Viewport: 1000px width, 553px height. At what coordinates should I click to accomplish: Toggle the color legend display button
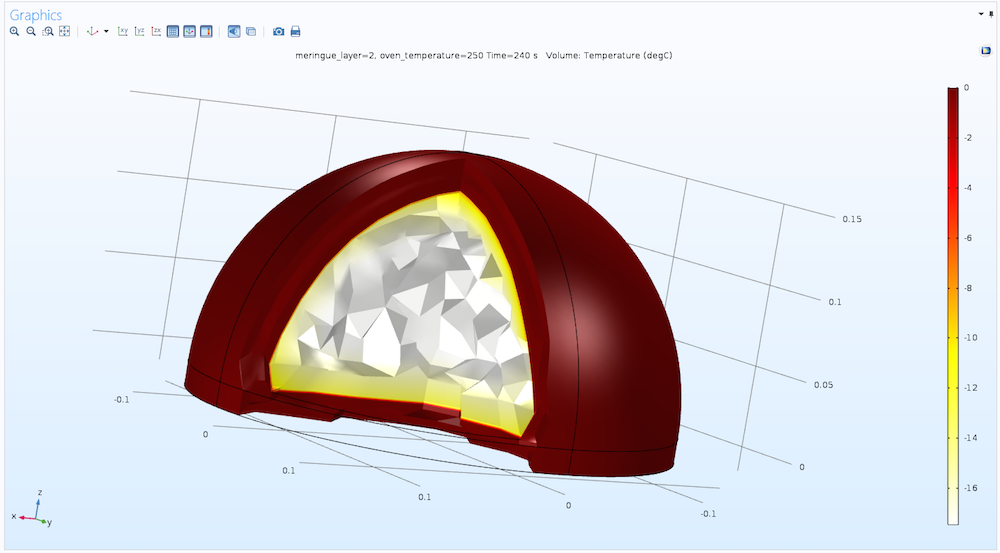pos(206,31)
